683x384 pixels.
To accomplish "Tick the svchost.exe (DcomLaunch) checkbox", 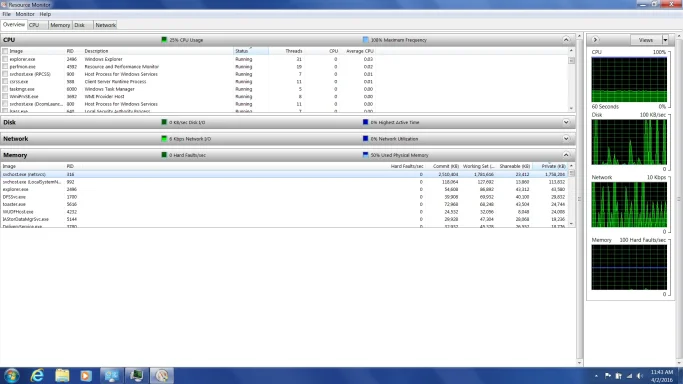I will [x=5, y=104].
